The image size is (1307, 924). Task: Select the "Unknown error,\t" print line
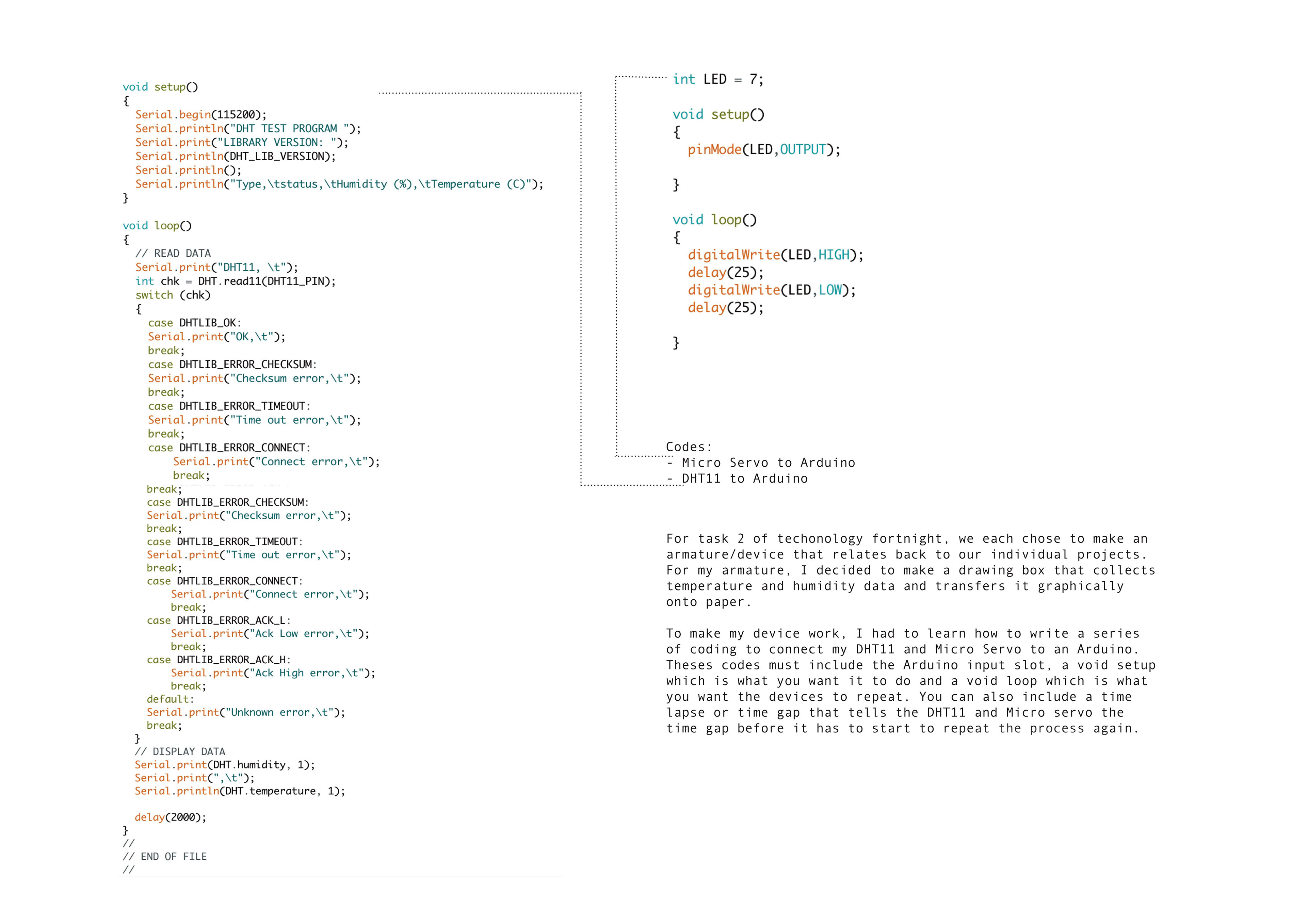click(x=246, y=712)
